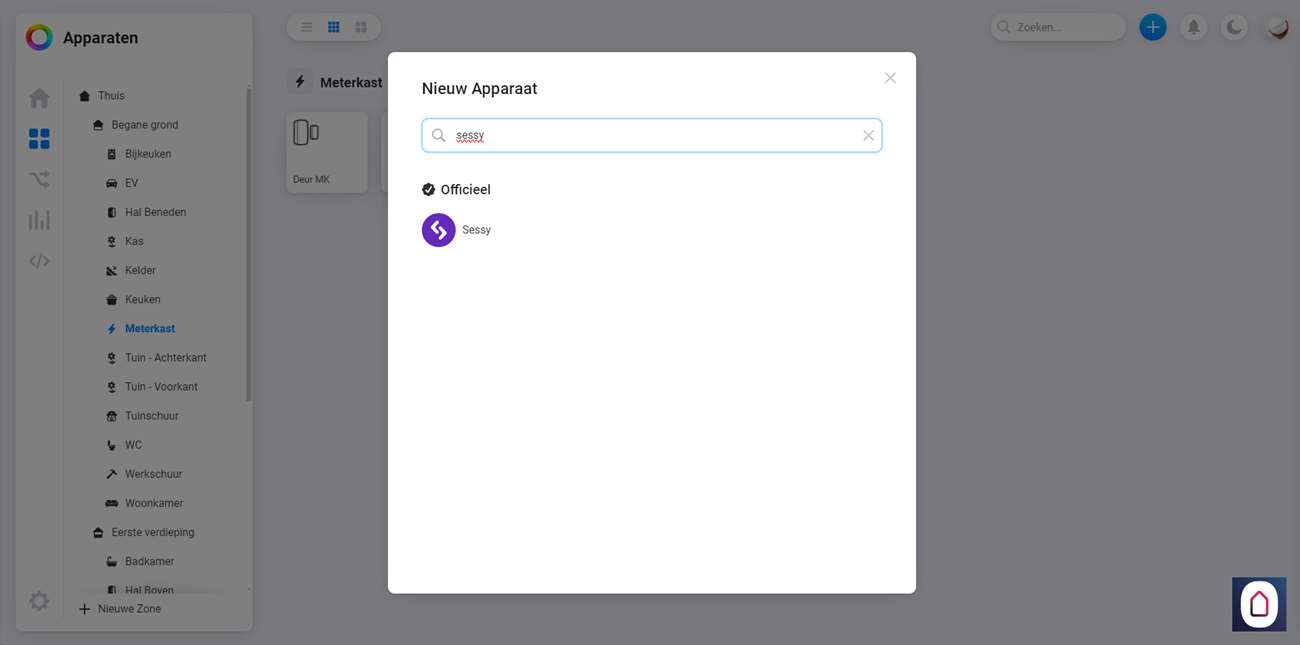Switch to list view layout

(x=307, y=27)
